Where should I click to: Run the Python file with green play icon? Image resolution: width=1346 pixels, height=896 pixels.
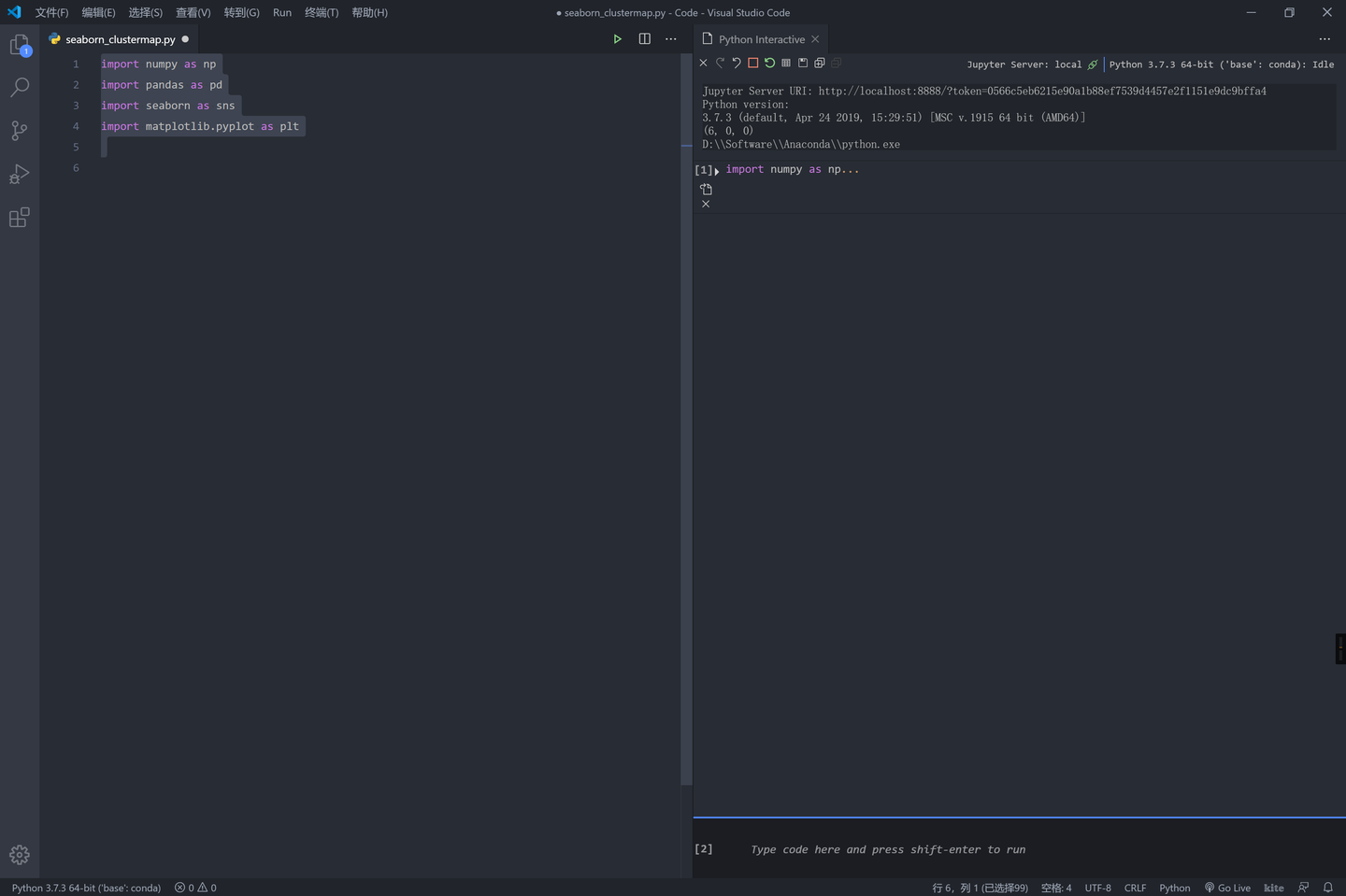coord(617,39)
